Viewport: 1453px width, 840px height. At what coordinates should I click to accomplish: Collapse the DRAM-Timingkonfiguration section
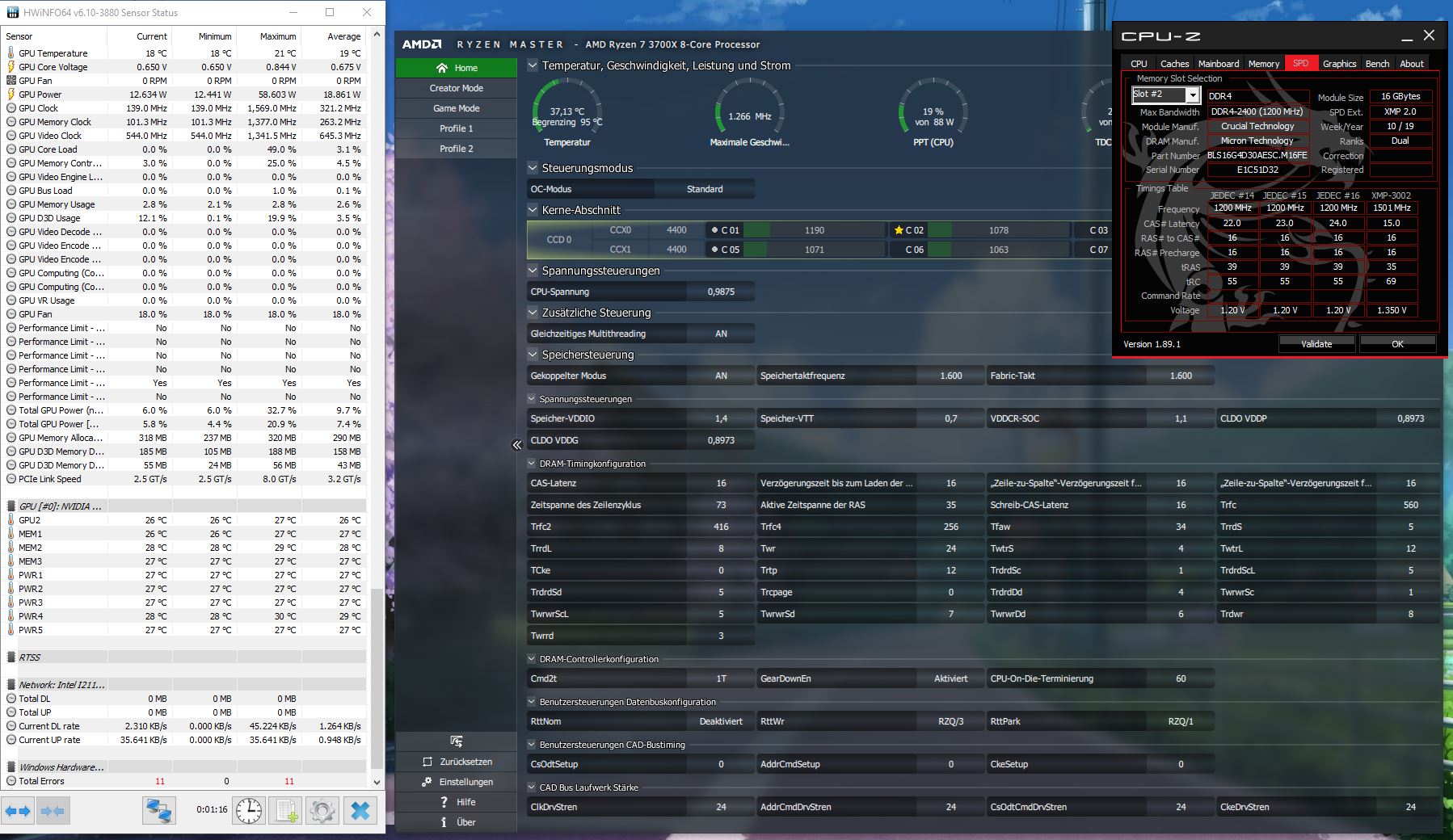532,464
